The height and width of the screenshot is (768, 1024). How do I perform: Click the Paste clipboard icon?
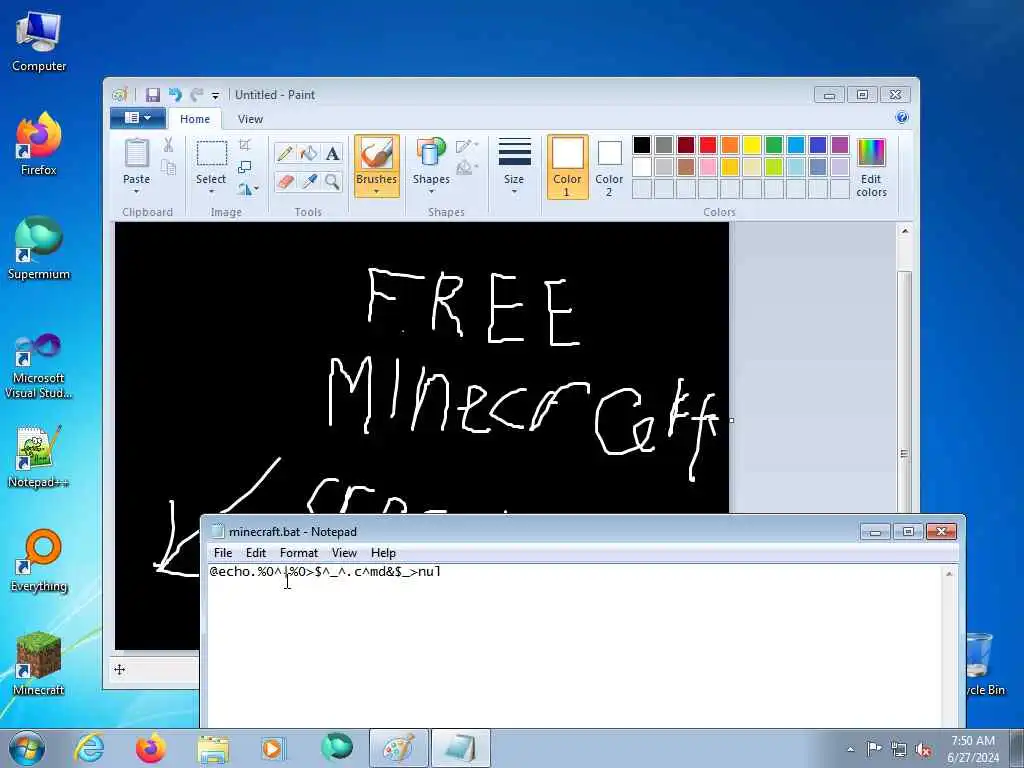pyautogui.click(x=136, y=154)
